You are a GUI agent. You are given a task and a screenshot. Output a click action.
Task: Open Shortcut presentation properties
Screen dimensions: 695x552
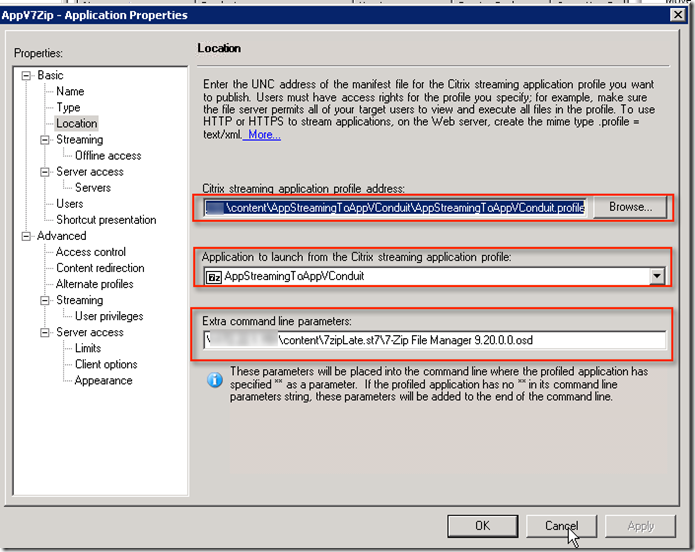(106, 220)
